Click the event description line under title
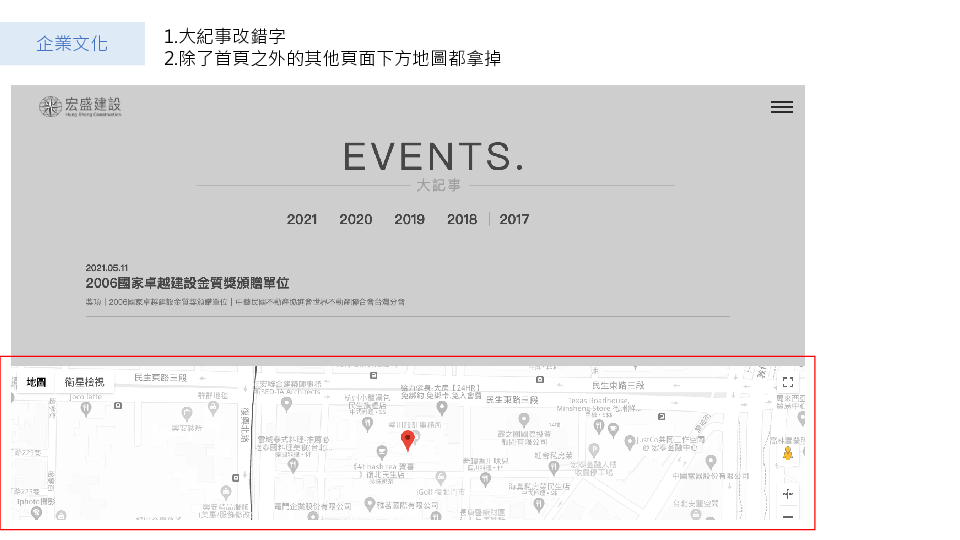Image resolution: width=960 pixels, height=540 pixels. (x=245, y=301)
